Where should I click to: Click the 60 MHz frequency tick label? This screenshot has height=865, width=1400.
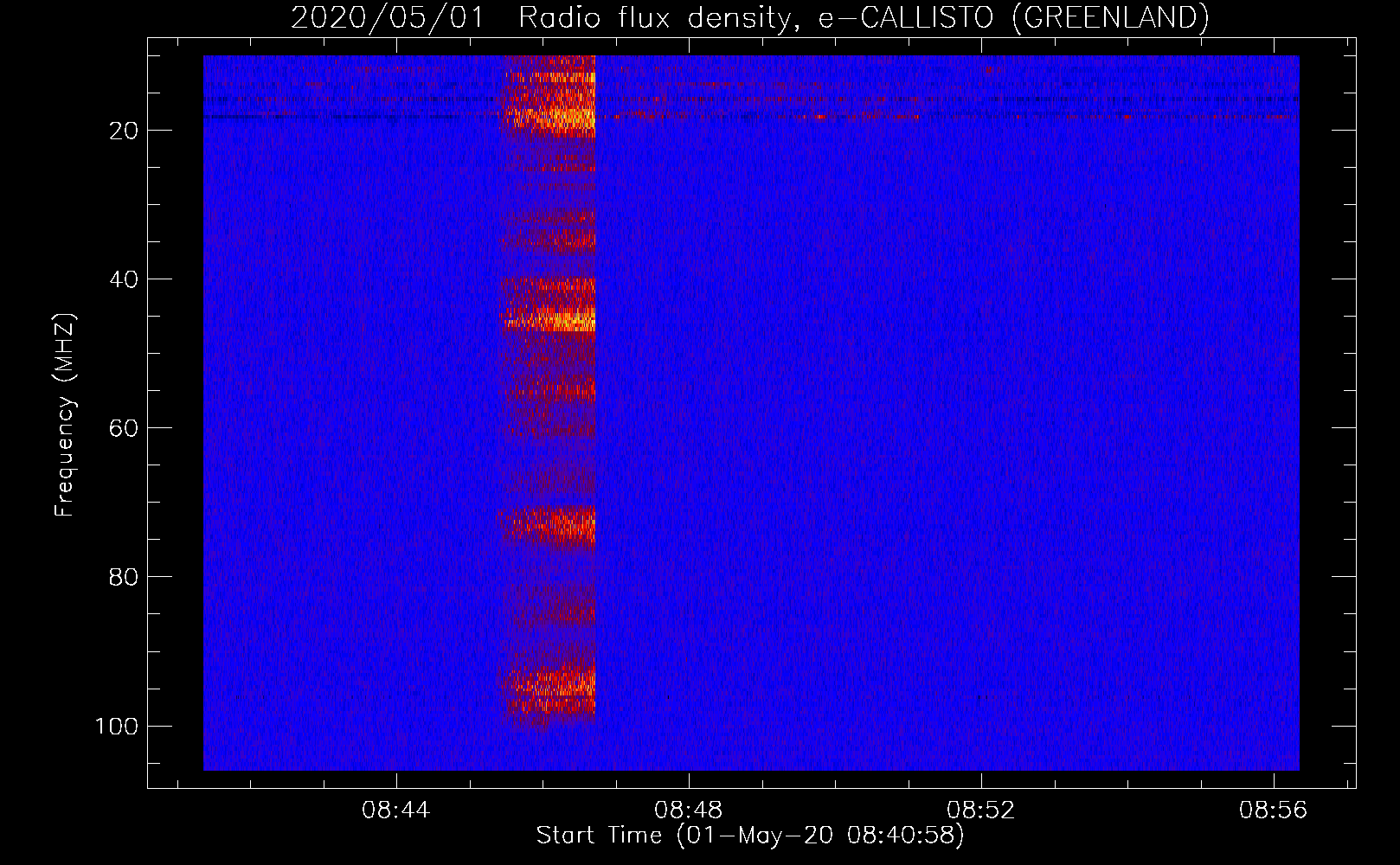[124, 428]
